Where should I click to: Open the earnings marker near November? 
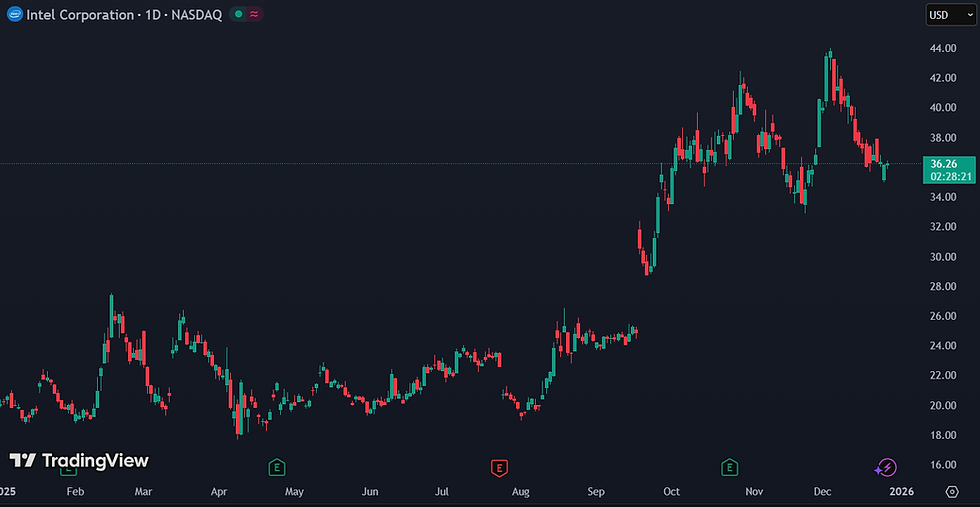729,467
